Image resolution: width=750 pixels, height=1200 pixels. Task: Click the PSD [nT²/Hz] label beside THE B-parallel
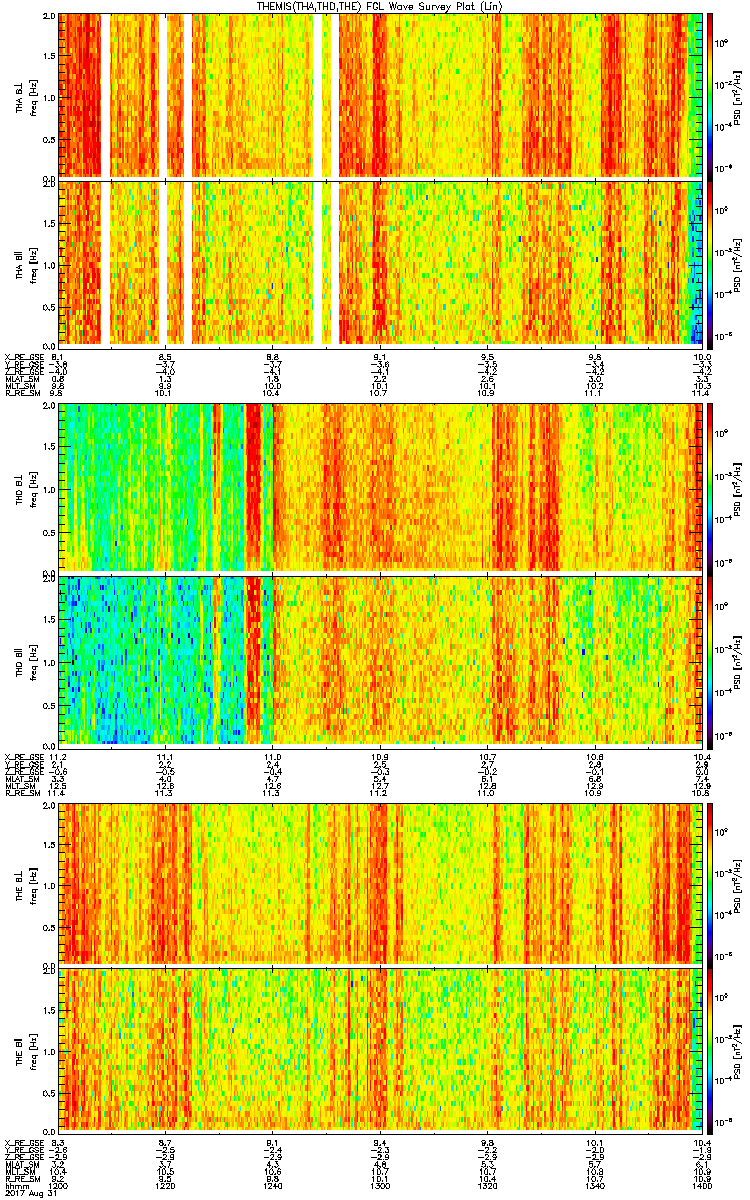tap(738, 1050)
